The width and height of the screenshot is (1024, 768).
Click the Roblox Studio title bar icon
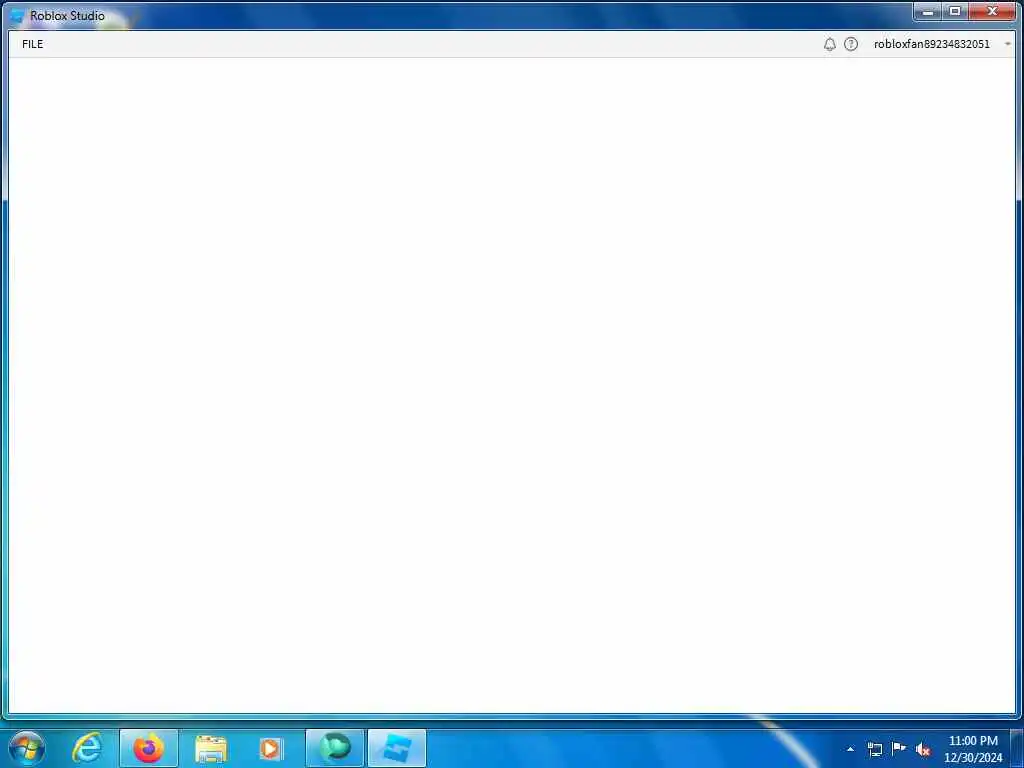[x=17, y=16]
